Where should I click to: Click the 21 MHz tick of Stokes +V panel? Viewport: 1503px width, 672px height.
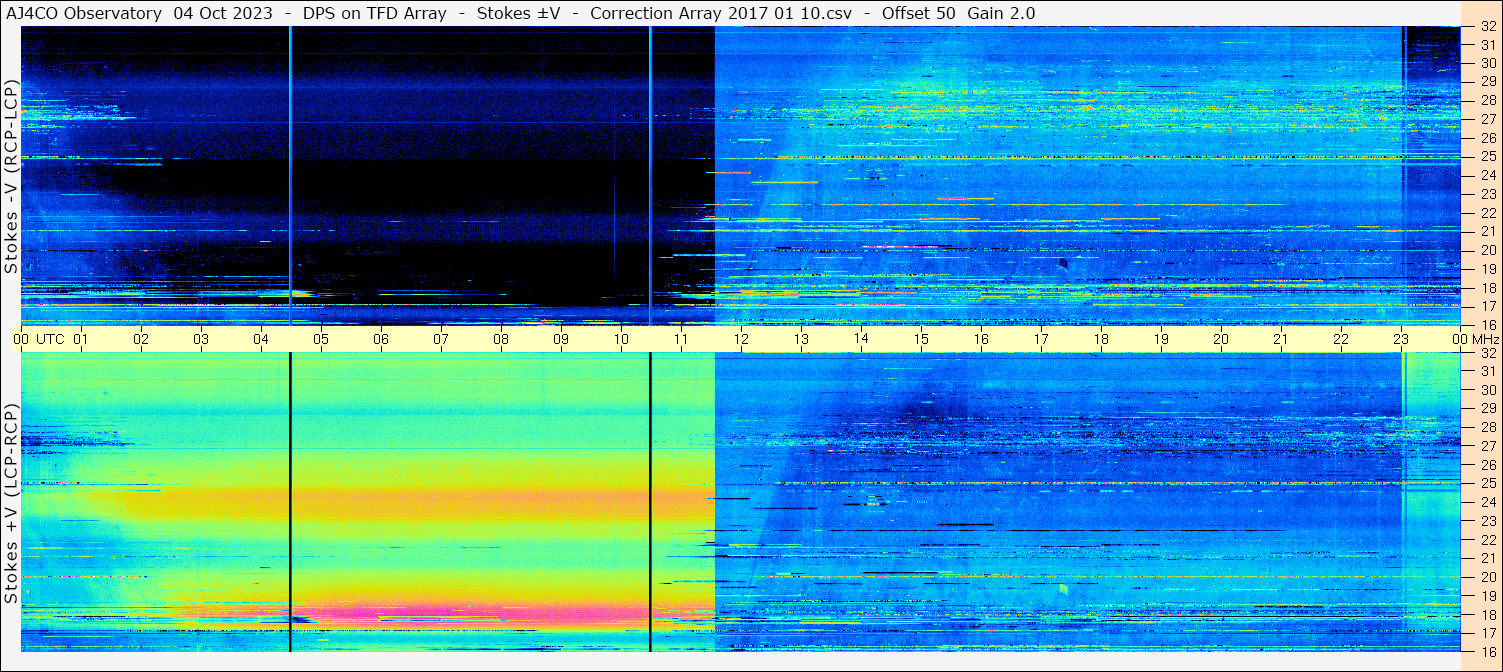coord(1487,558)
